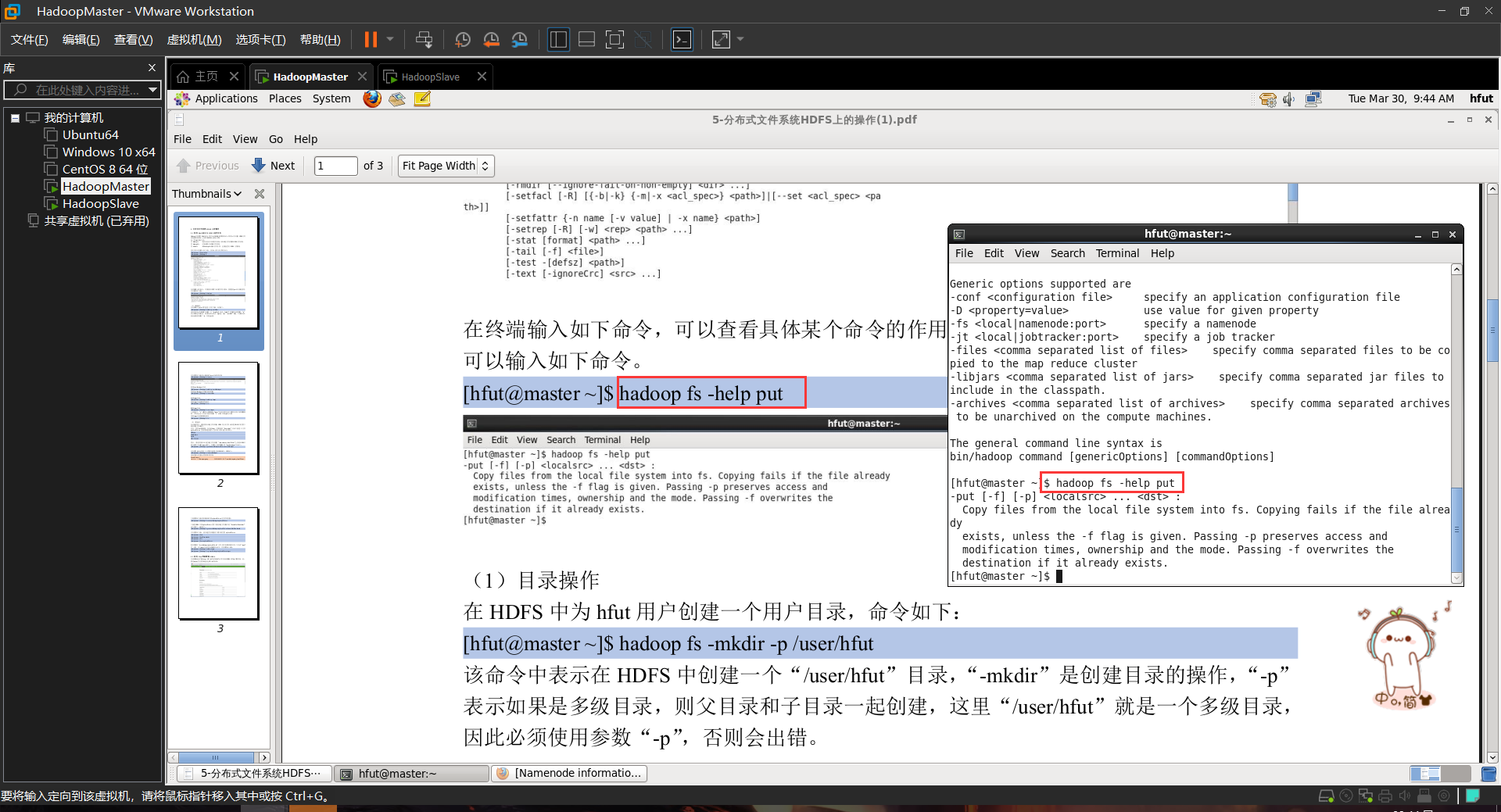Viewport: 1501px width, 812px height.
Task: Open the GNOME System menu
Action: 331,98
